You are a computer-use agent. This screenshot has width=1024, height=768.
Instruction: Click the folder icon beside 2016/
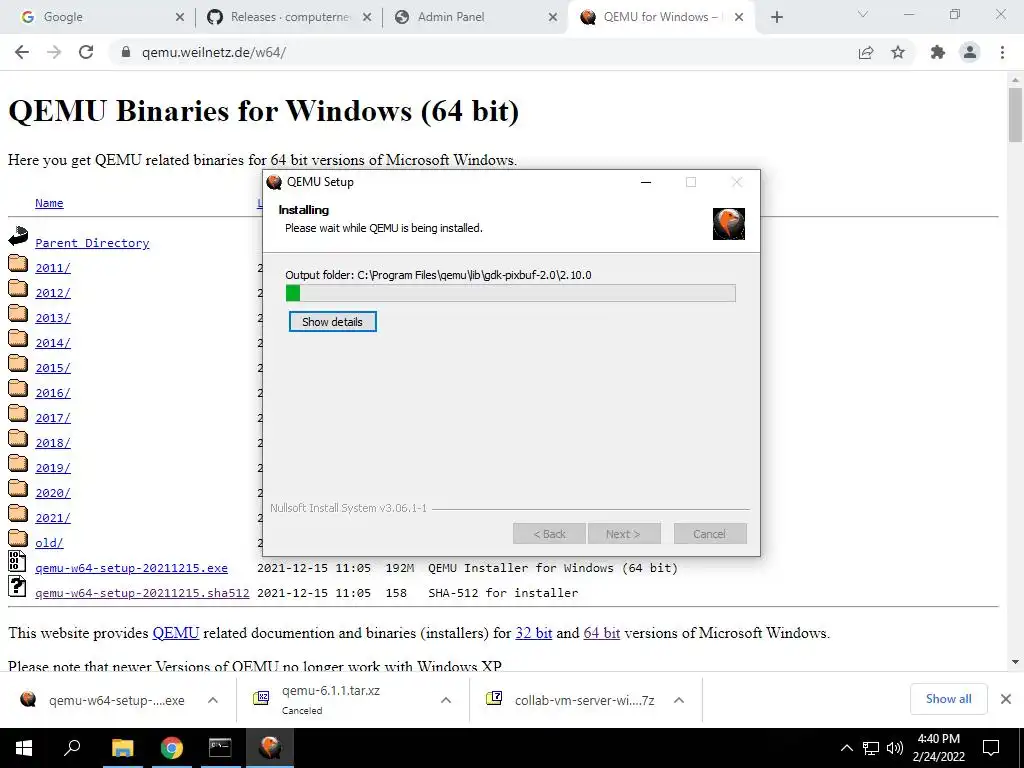(18, 389)
